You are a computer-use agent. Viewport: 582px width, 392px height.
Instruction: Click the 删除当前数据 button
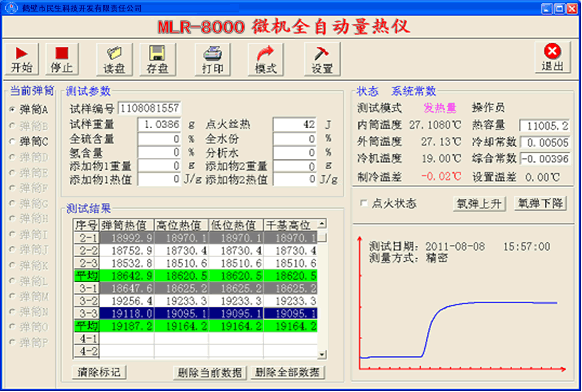click(210, 372)
